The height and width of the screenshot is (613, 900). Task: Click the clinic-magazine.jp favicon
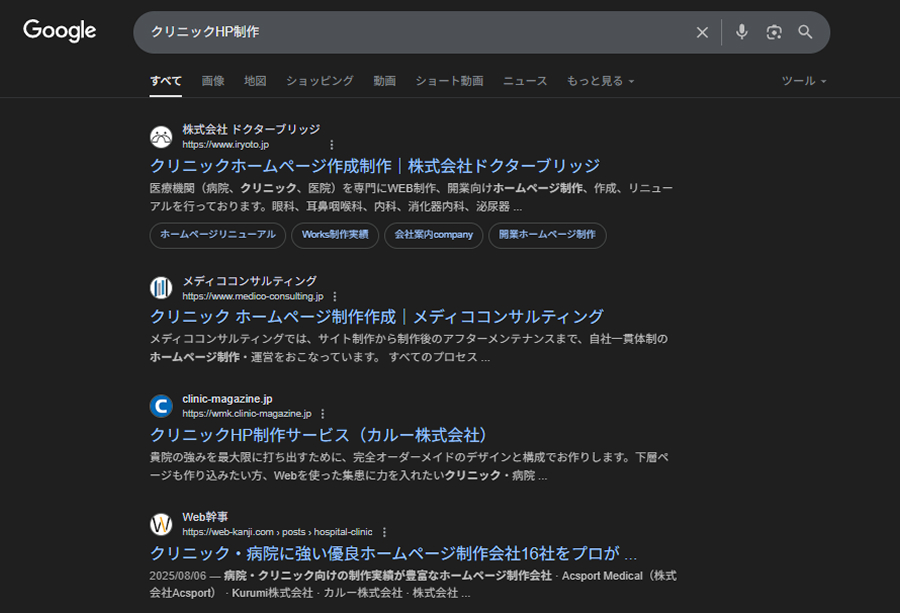coord(160,405)
